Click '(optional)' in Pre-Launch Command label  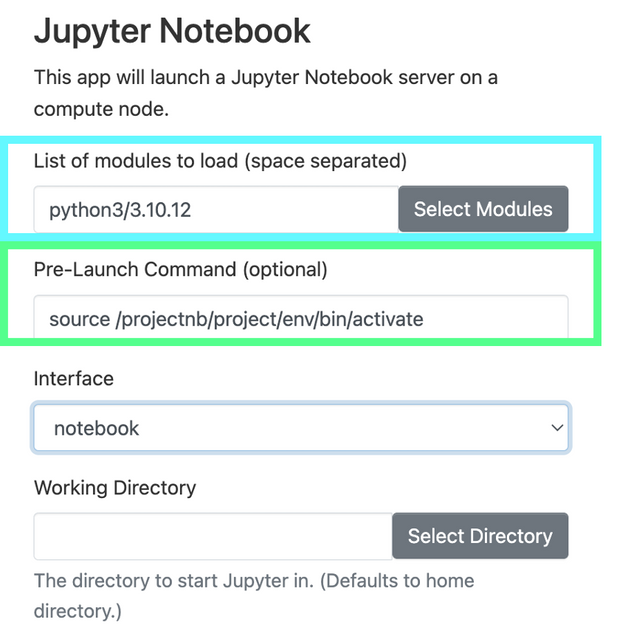[x=285, y=270]
